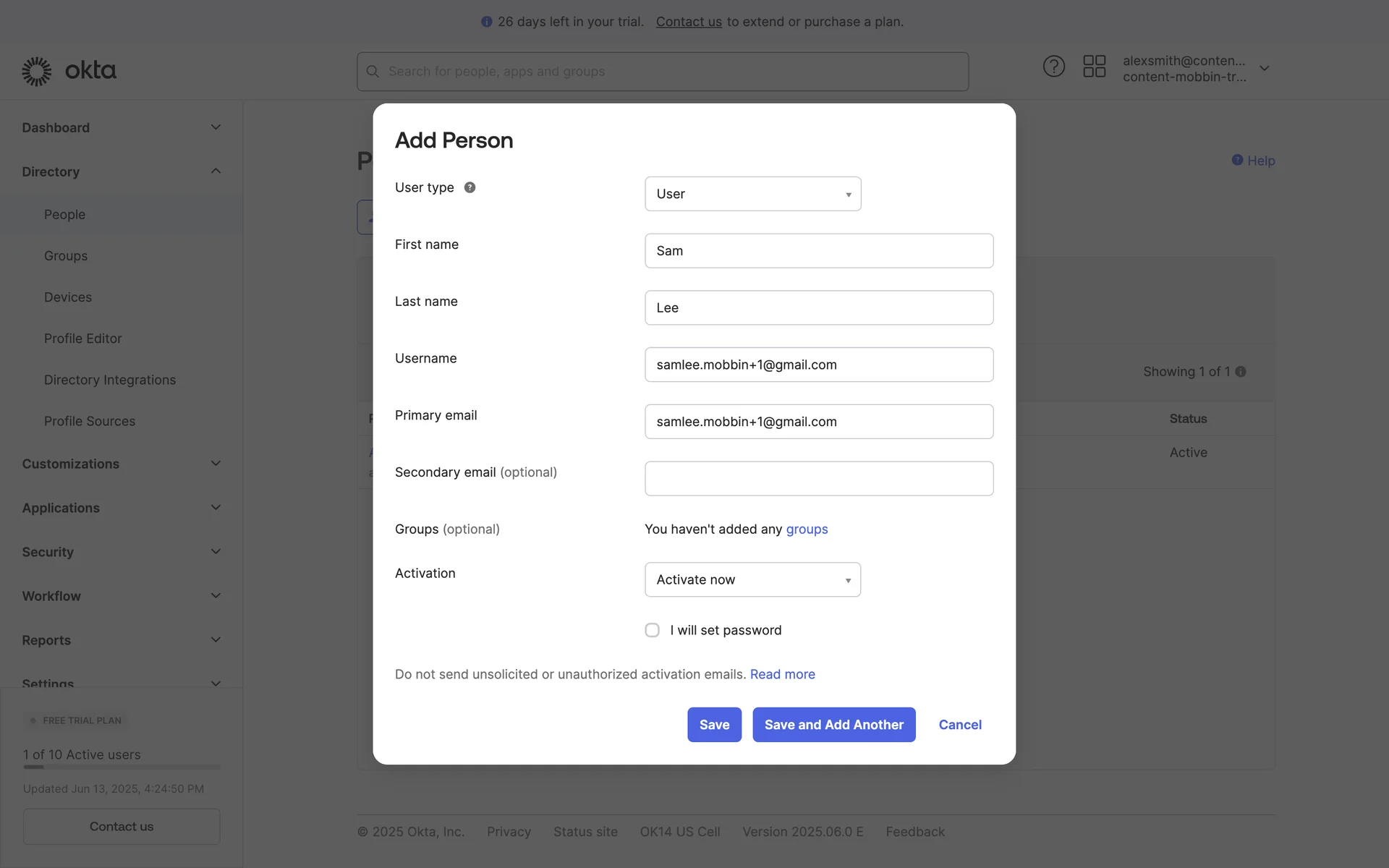1389x868 pixels.
Task: Open Groups in the Directory menu
Action: pyautogui.click(x=66, y=256)
